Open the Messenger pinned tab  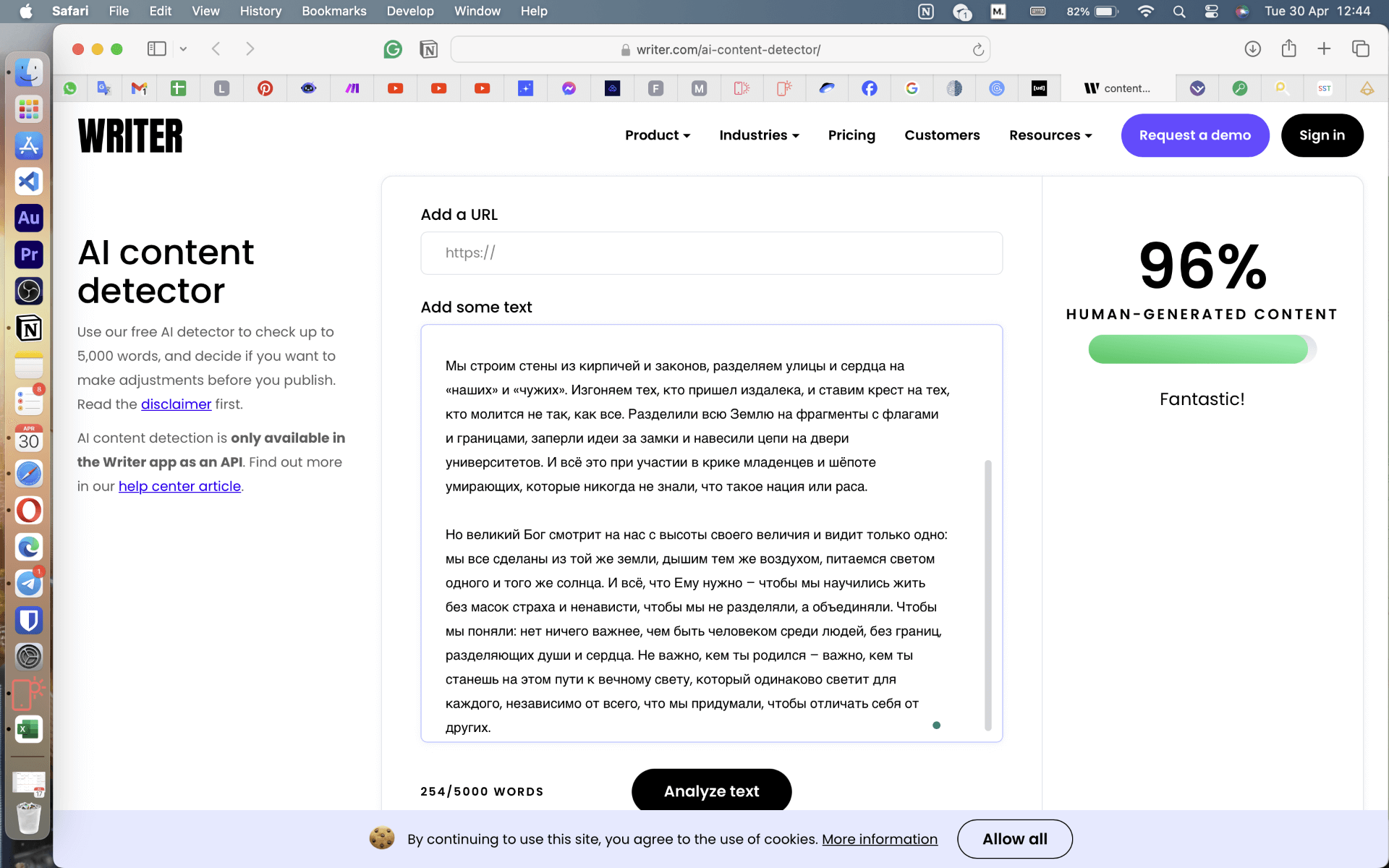569,88
